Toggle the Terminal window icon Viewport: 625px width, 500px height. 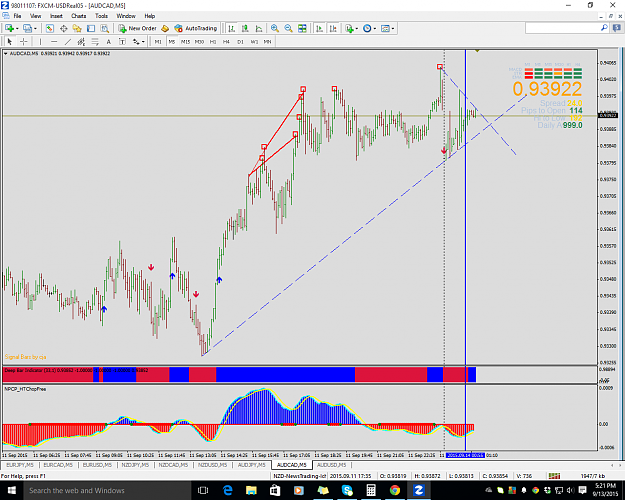(91, 28)
